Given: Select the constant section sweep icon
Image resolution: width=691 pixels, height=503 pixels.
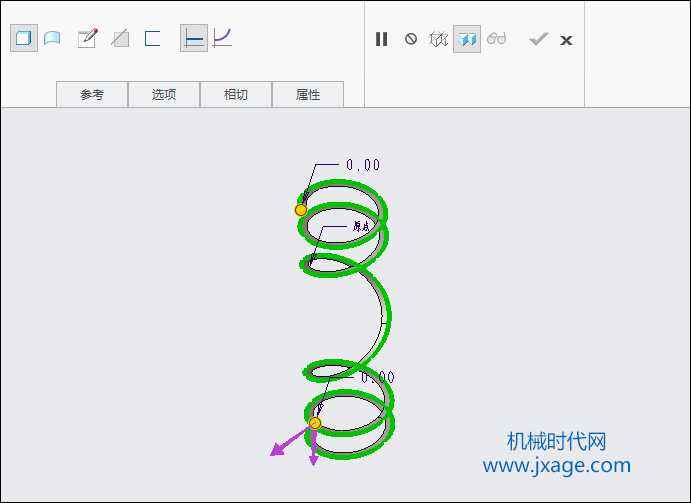Looking at the screenshot, I should 194,38.
